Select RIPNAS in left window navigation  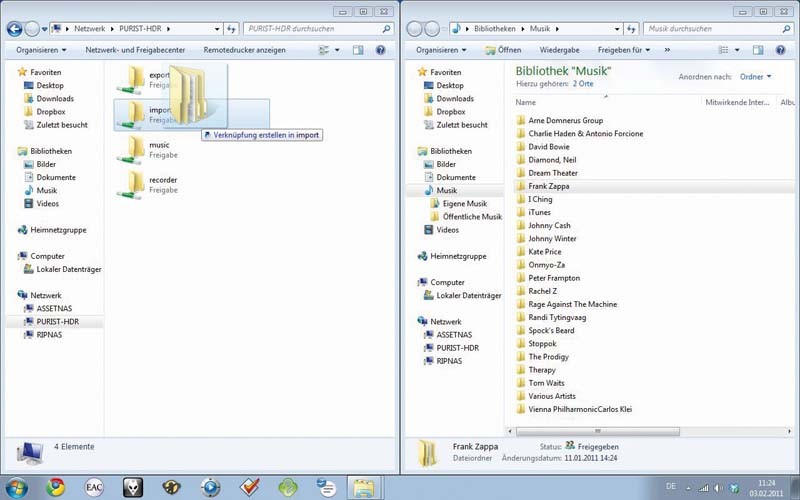tap(49, 335)
